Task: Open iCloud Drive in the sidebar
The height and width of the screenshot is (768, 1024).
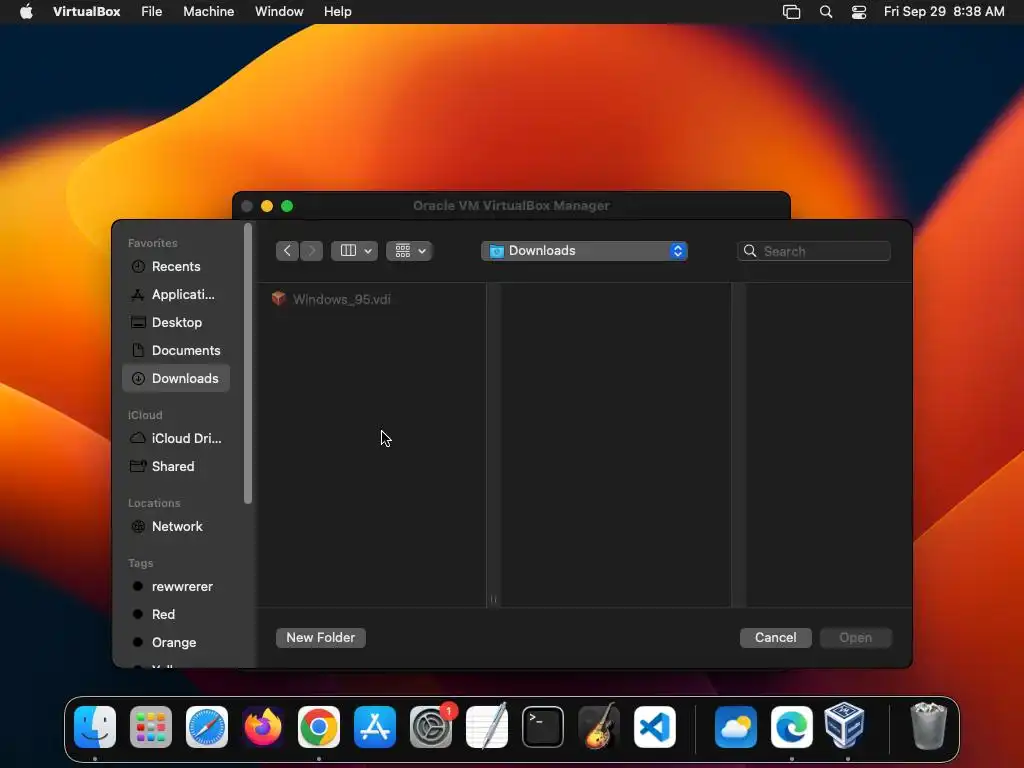Action: click(176, 438)
